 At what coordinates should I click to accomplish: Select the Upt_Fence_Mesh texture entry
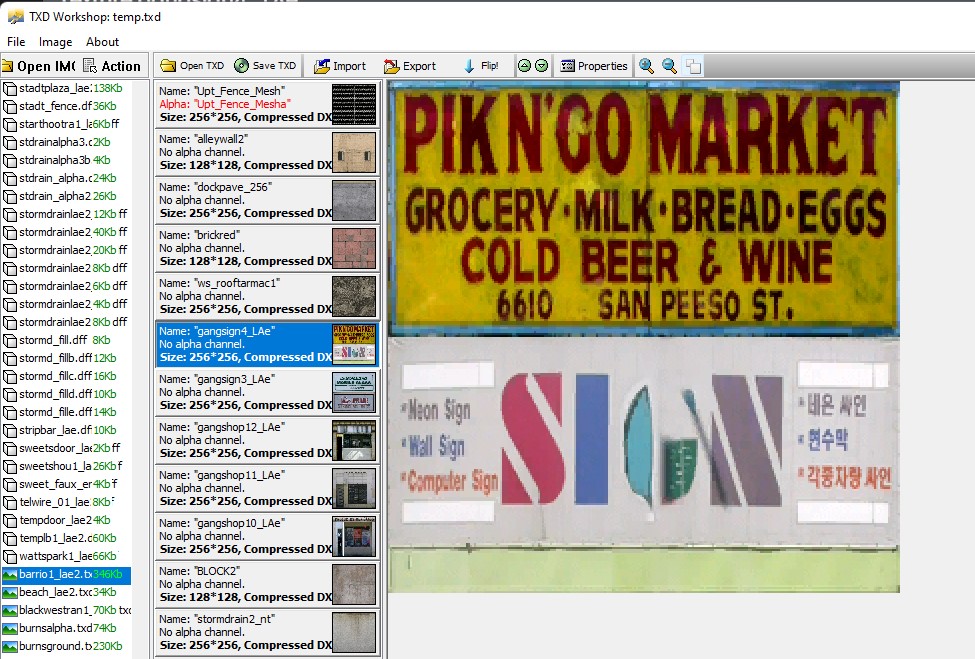[x=267, y=104]
